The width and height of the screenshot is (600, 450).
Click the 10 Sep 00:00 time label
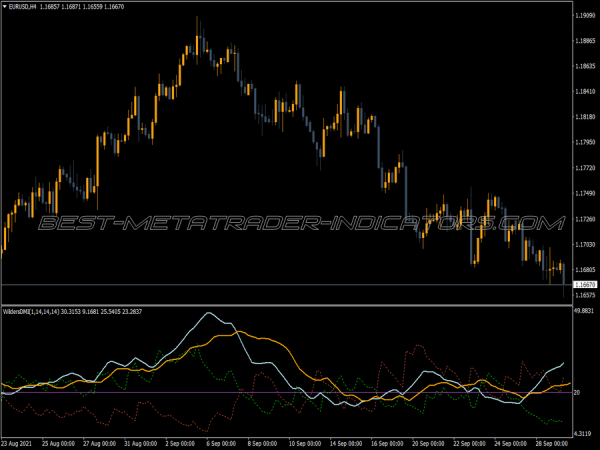305,444
